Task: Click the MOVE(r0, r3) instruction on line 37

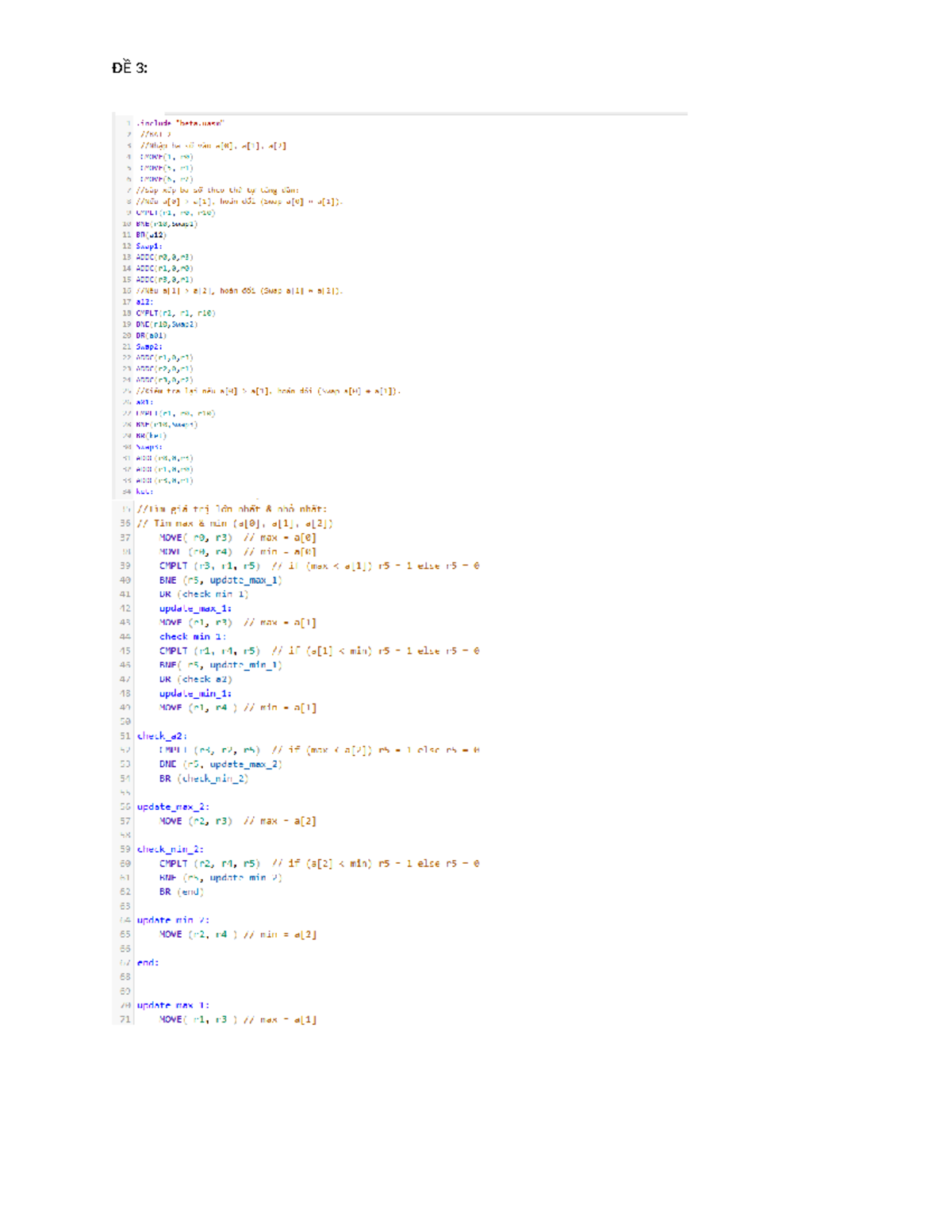Action: pos(195,538)
